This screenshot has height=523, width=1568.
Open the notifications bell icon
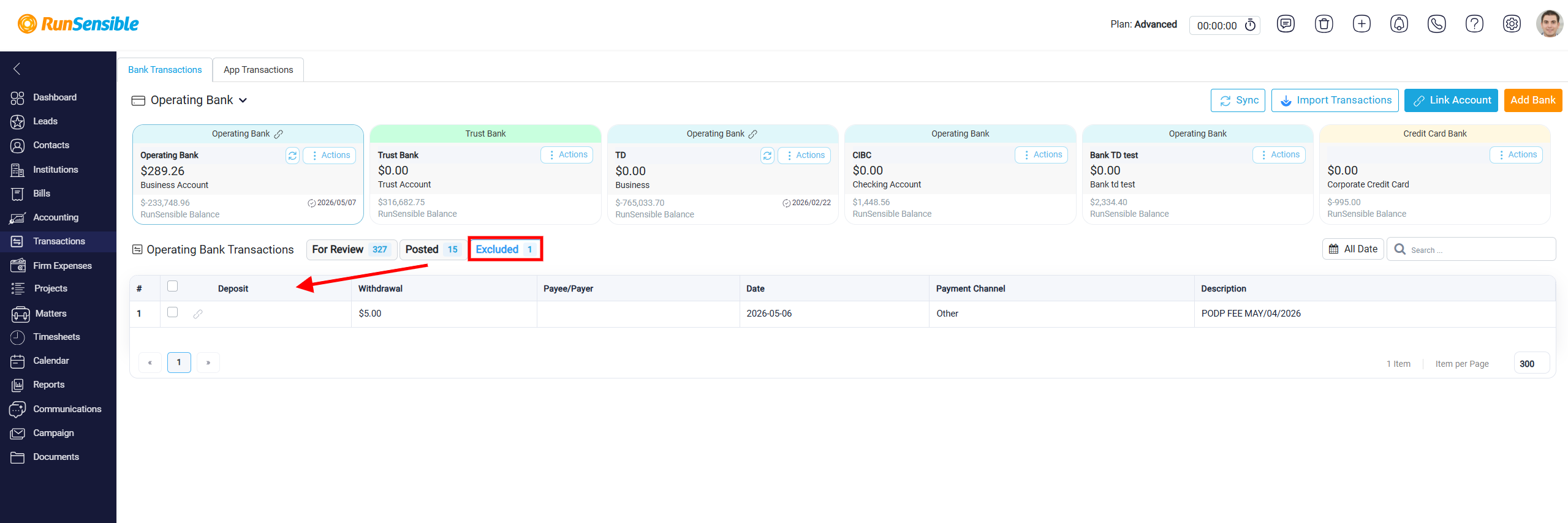pos(1399,24)
